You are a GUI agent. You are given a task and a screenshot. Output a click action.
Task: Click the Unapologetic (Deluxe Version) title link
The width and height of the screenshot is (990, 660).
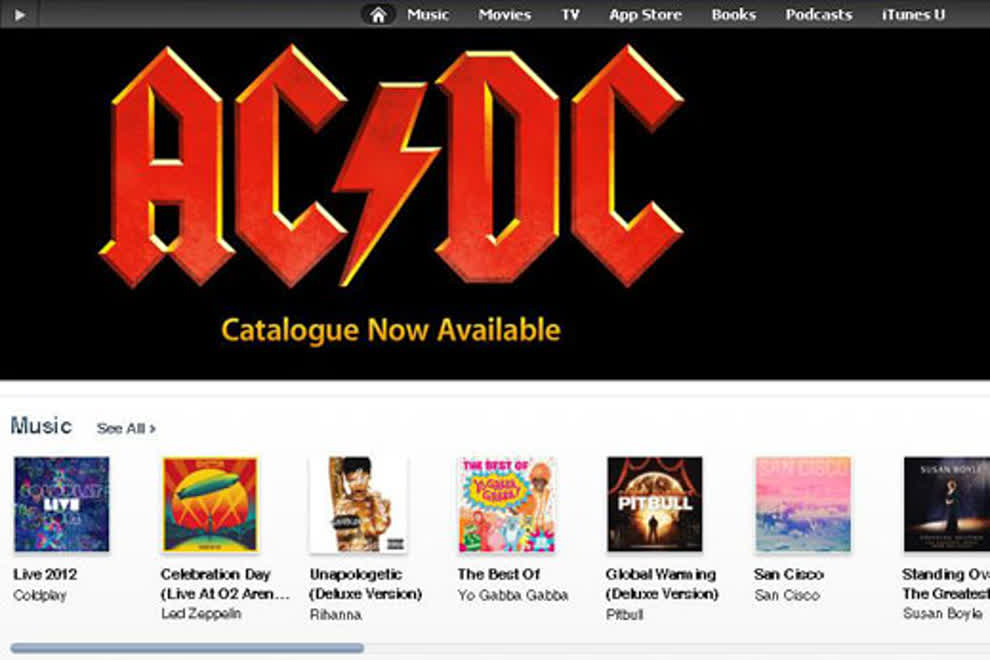[x=366, y=584]
